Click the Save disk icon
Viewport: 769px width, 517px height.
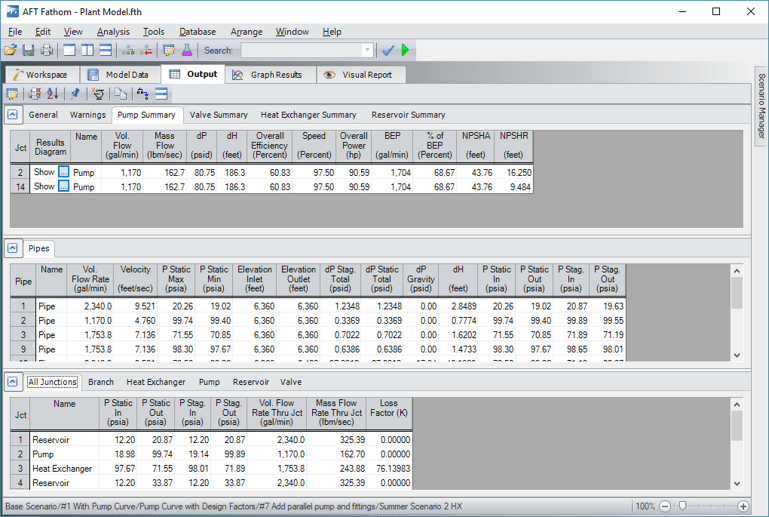(29, 50)
